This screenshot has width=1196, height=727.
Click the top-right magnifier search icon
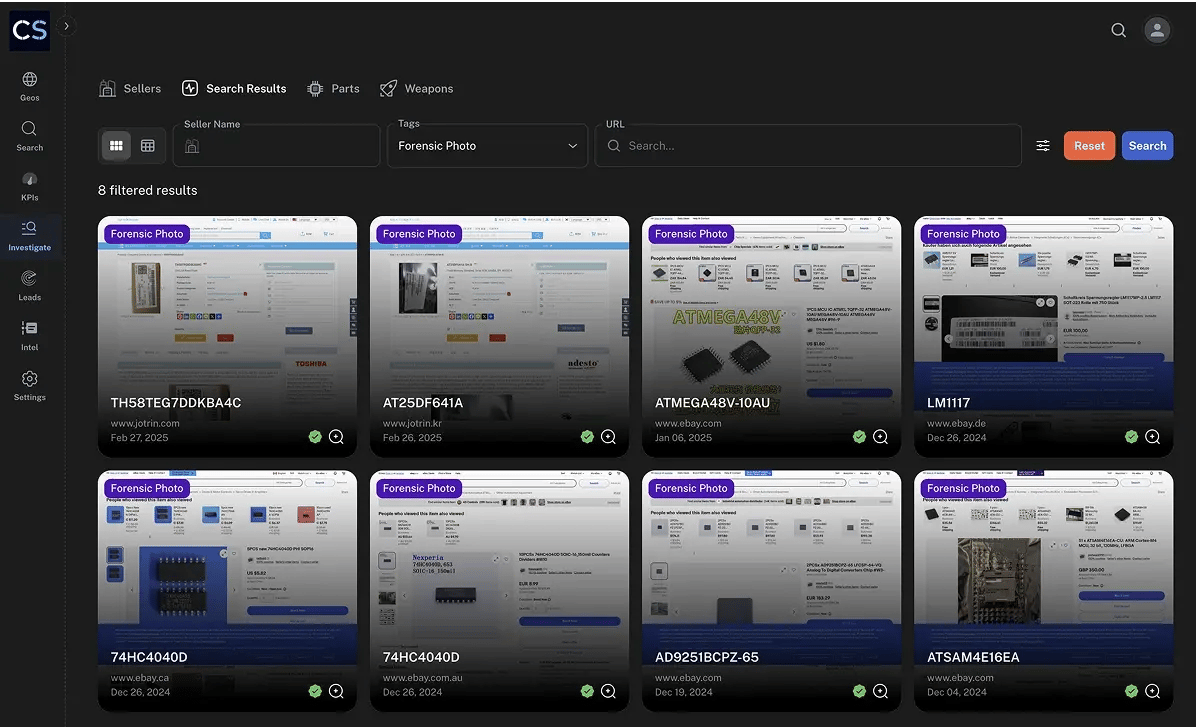pos(1118,30)
